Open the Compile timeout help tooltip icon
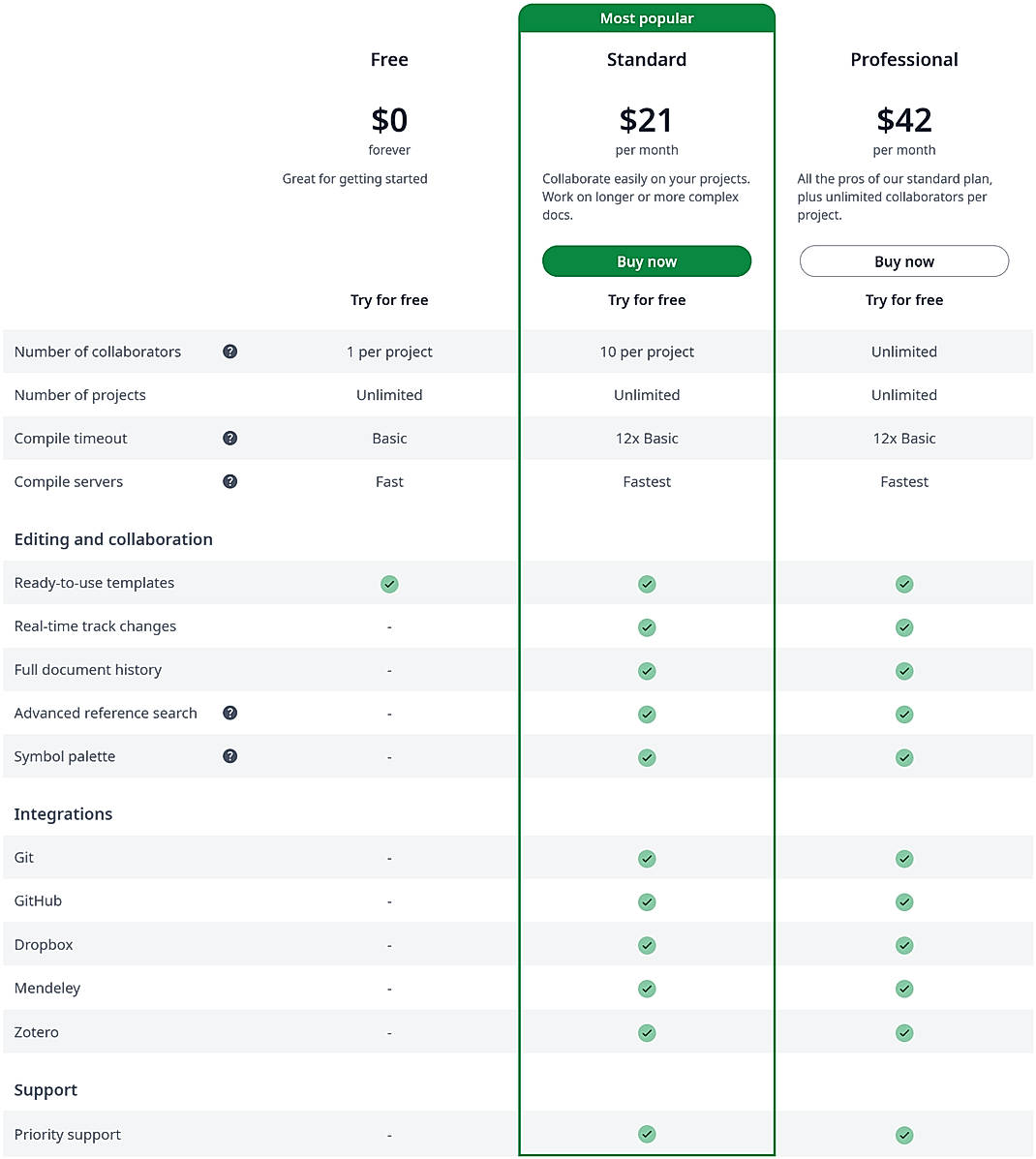The image size is (1036, 1159). 229,438
